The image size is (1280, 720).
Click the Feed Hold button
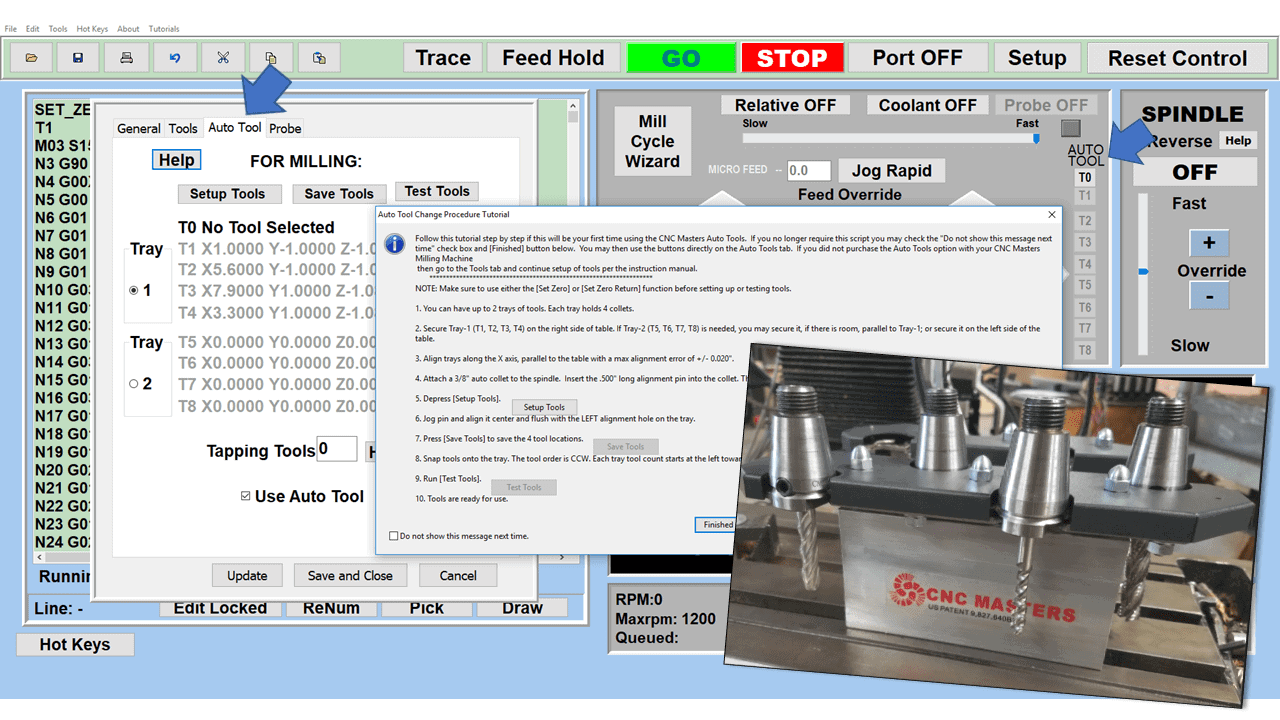pos(553,58)
